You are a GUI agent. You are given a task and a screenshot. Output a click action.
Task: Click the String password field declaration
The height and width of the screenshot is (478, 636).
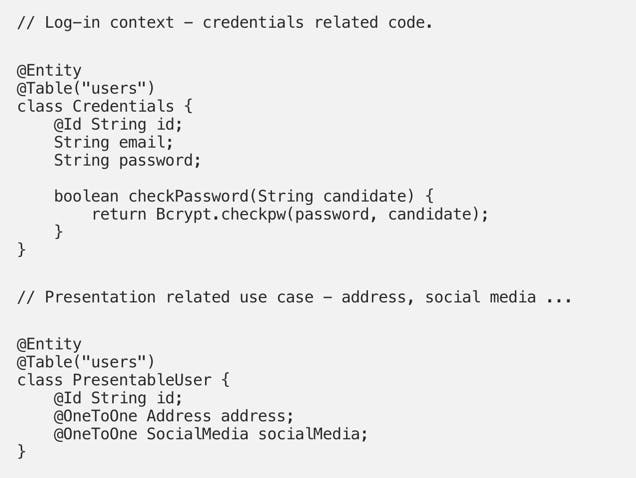pyautogui.click(x=127, y=161)
